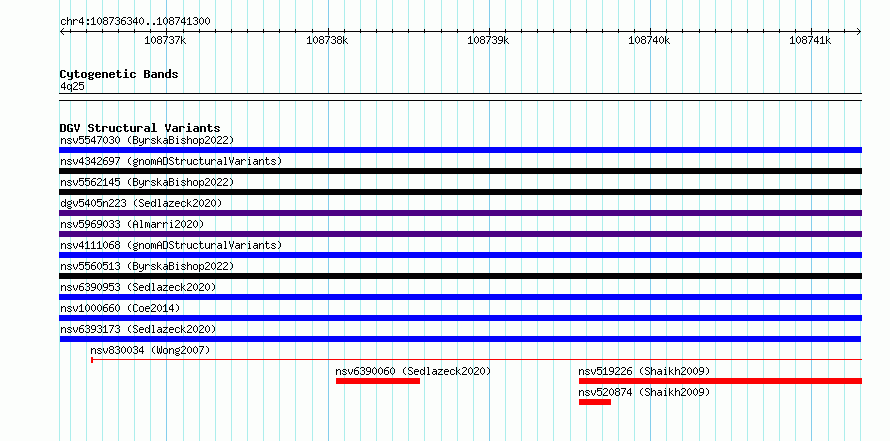Open variant nsv519226 (Shaikh2009)
This screenshot has width=890, height=441.
click(644, 371)
